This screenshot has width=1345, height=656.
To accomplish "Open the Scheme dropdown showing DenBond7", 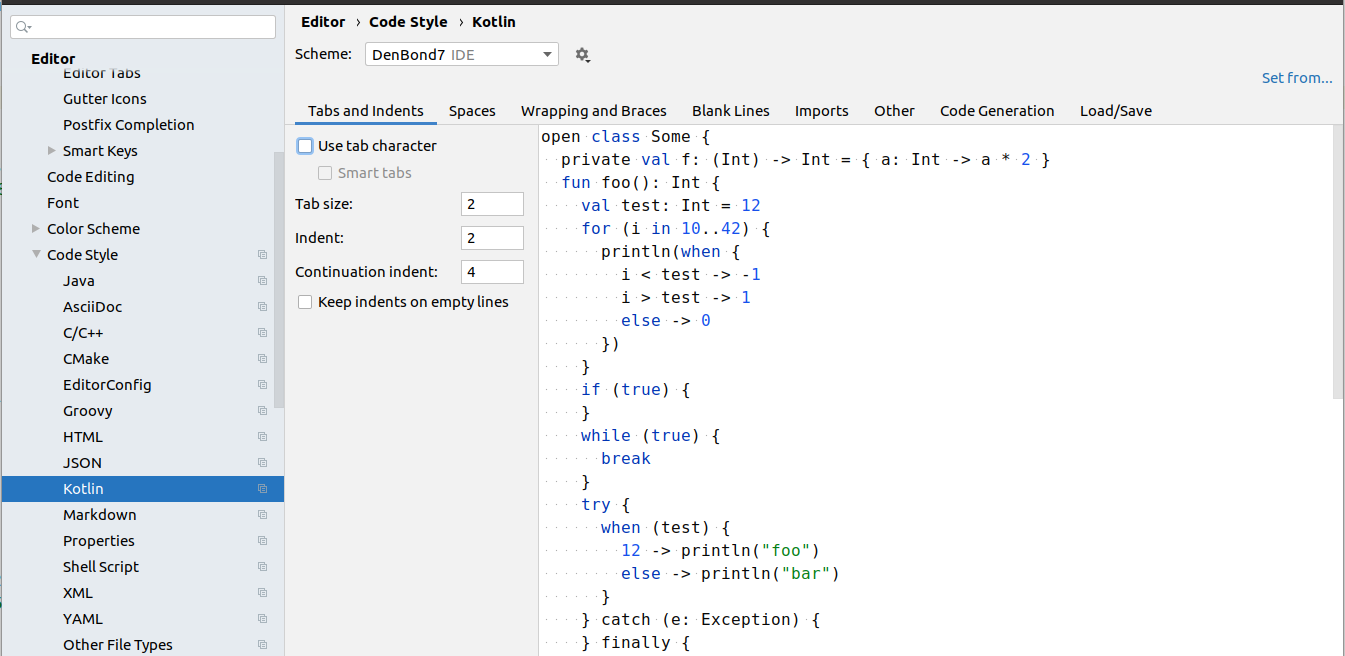I will click(462, 55).
